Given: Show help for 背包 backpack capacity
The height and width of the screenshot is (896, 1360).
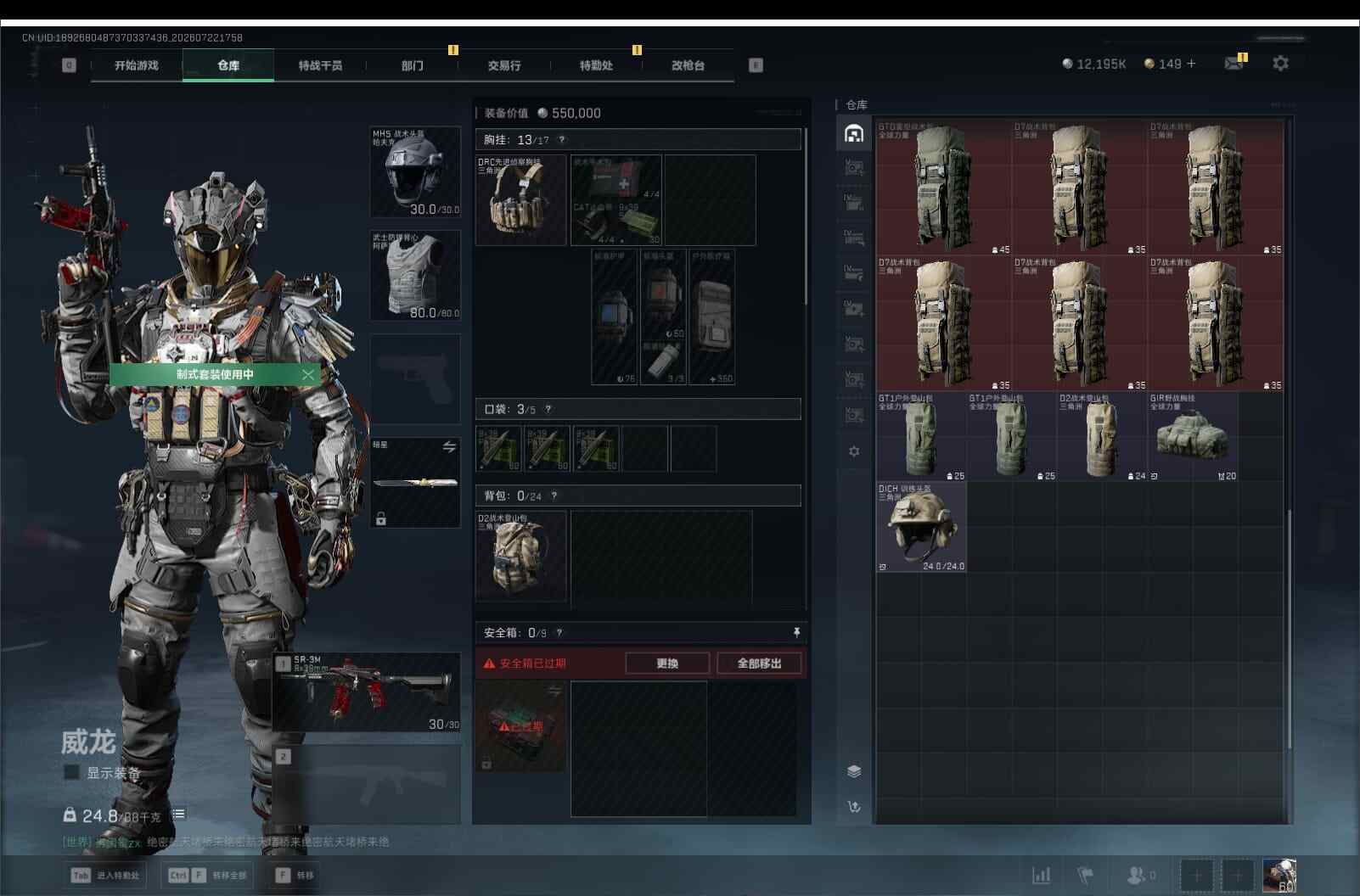Looking at the screenshot, I should (x=554, y=496).
